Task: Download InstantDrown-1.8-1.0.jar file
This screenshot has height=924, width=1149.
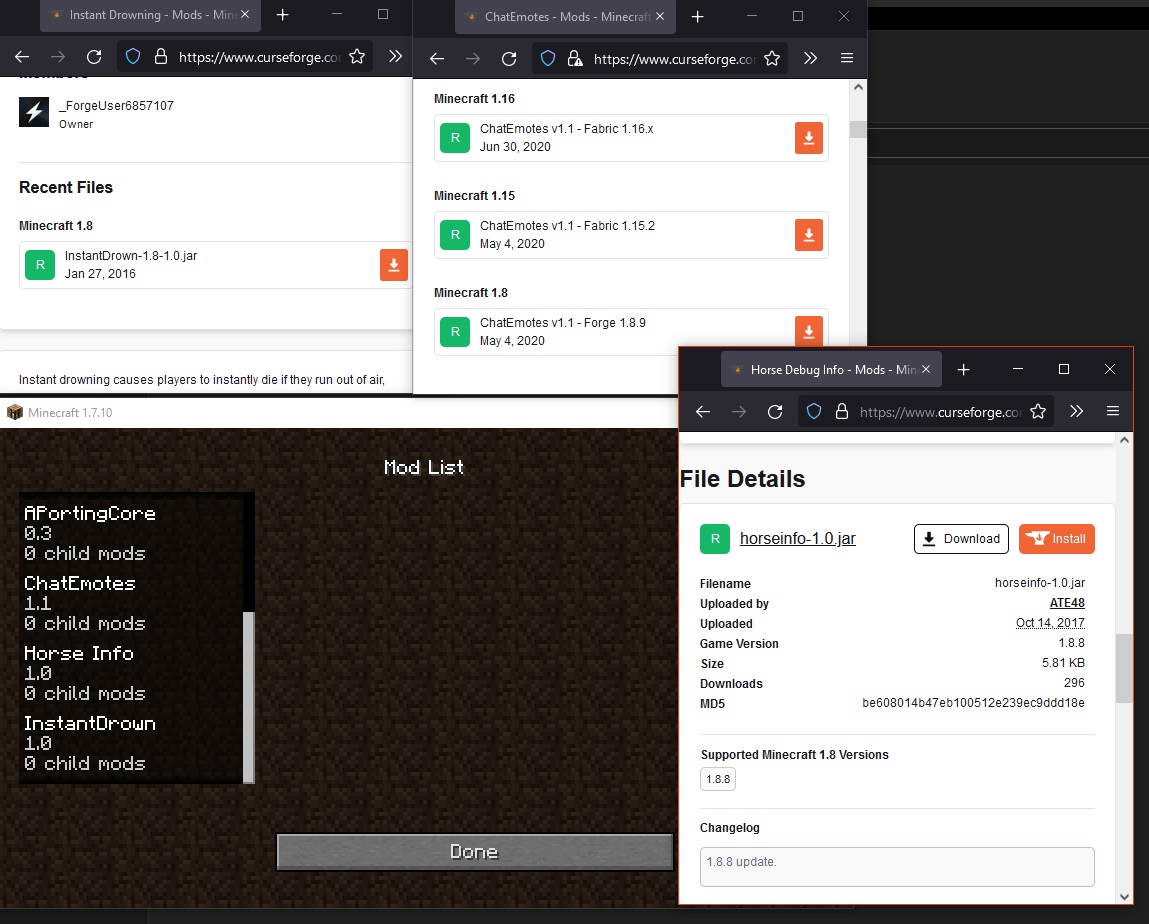Action: coord(394,265)
